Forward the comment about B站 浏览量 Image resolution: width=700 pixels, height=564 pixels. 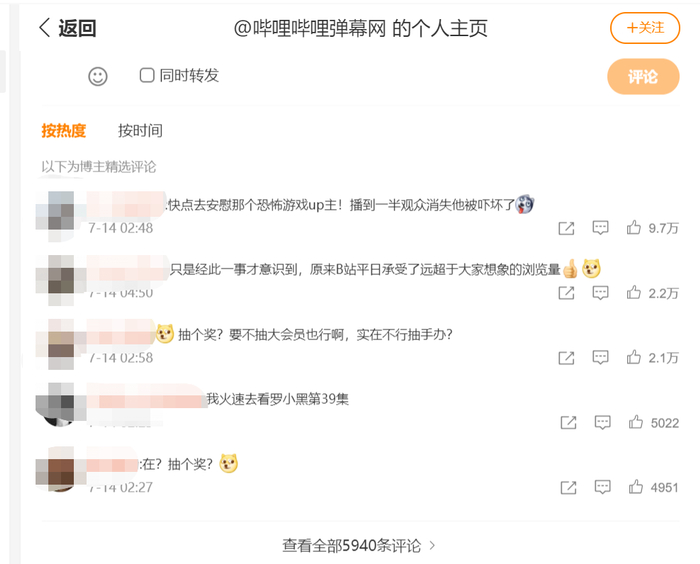[x=567, y=293]
